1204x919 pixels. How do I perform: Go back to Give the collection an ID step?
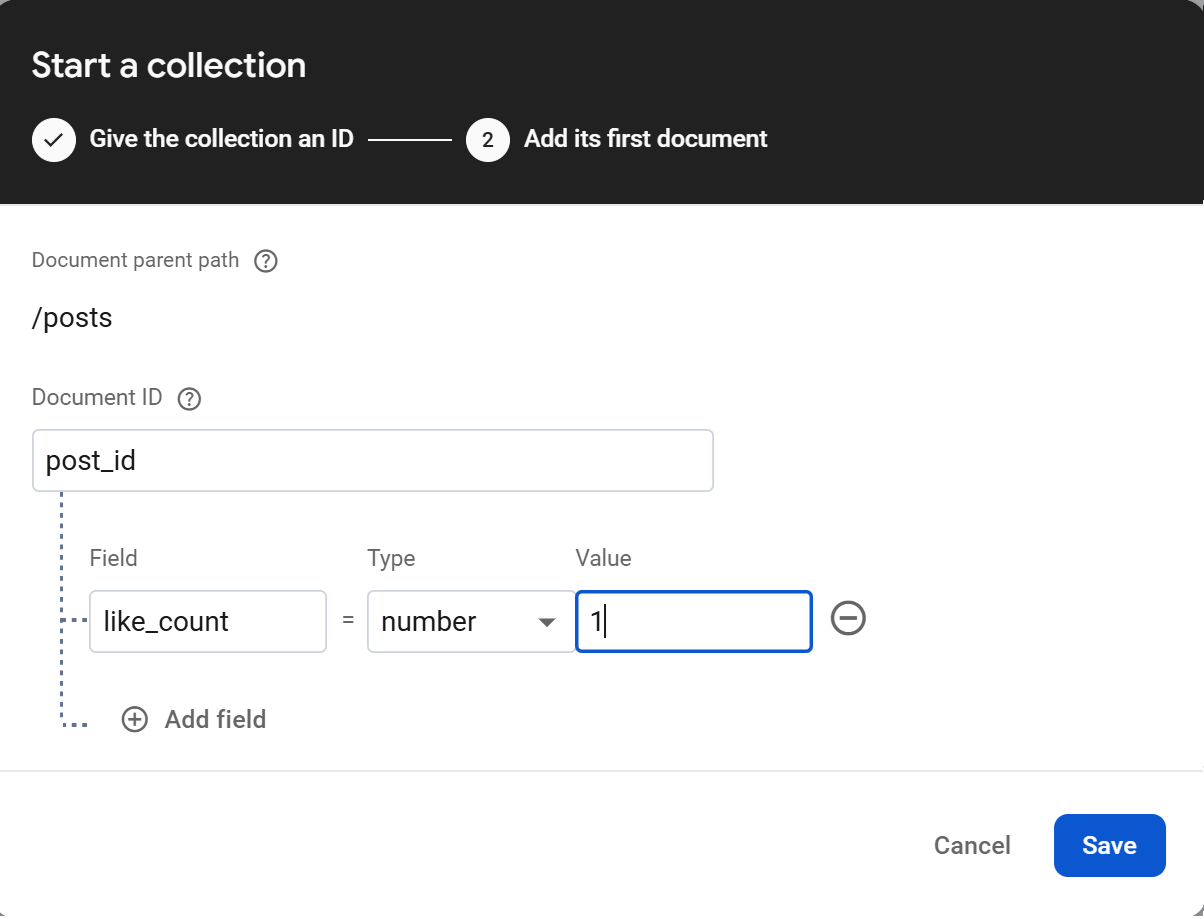[221, 139]
